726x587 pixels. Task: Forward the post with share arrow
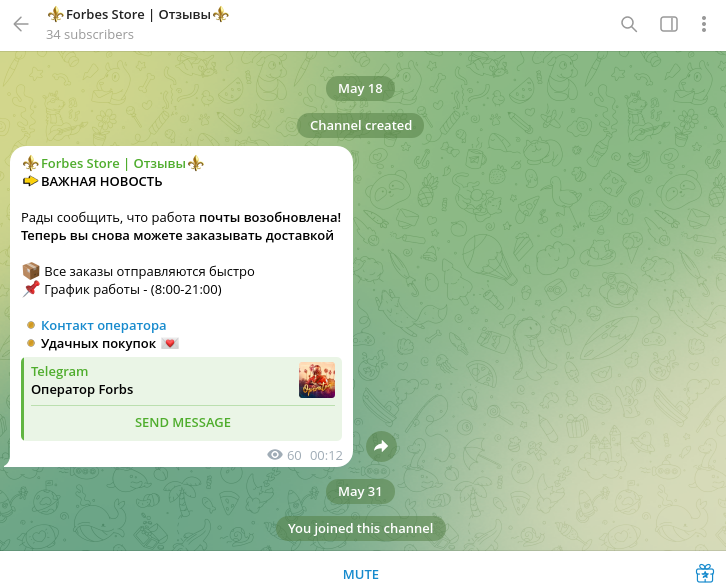pos(381,446)
